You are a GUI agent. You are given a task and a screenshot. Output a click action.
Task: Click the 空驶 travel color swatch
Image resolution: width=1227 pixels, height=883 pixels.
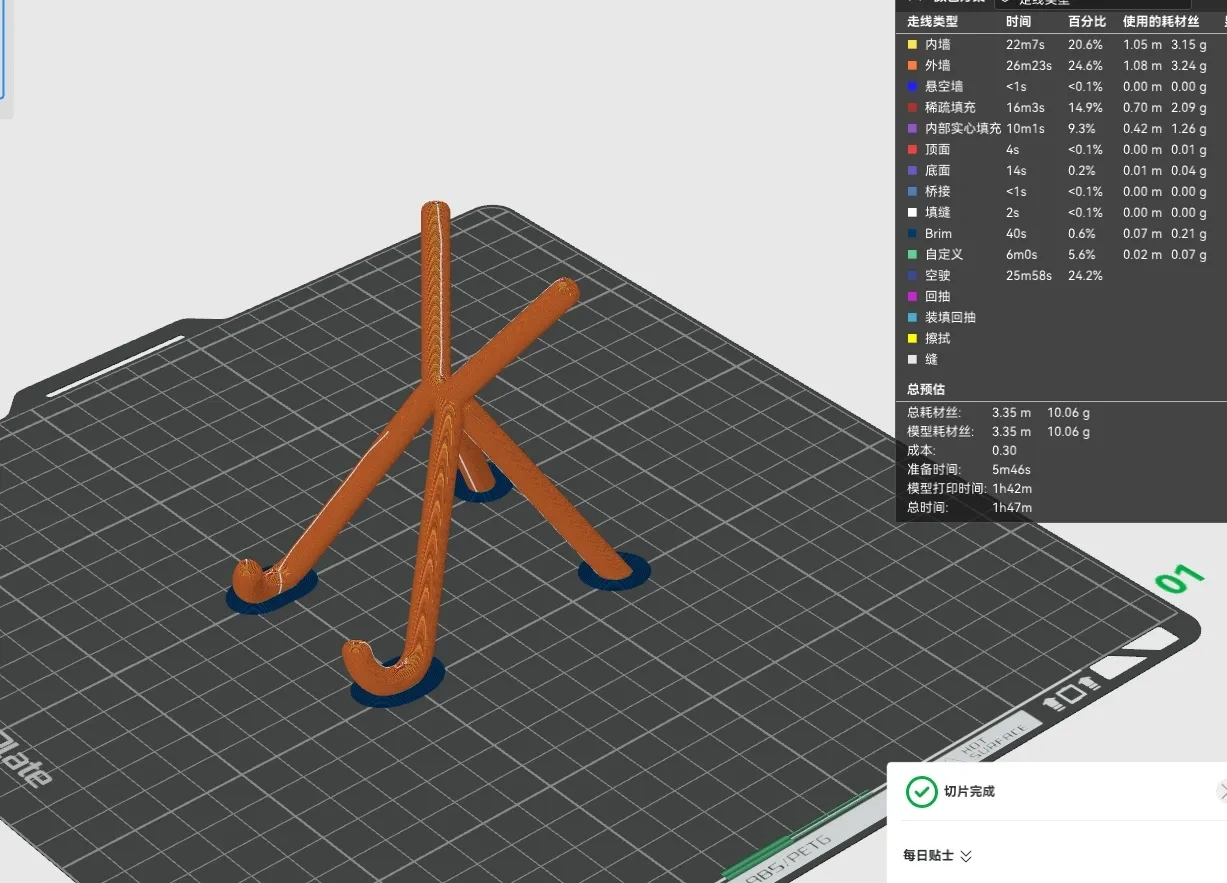click(x=912, y=275)
